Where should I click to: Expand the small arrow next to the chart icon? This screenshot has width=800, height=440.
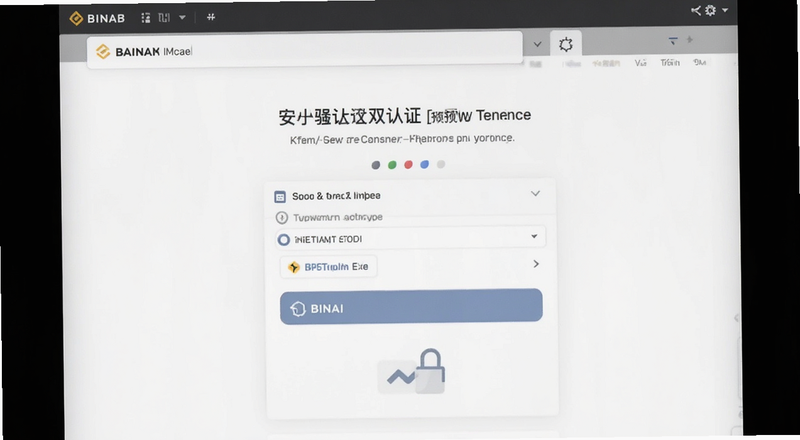pos(182,17)
